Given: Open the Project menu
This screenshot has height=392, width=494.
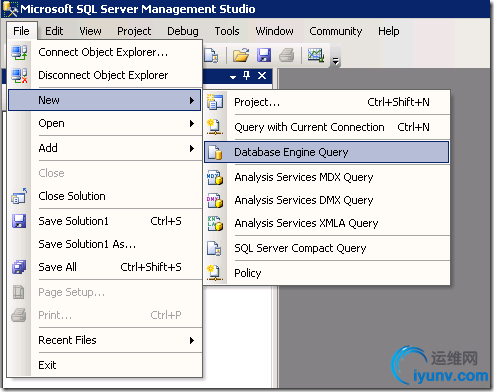Looking at the screenshot, I should [x=134, y=31].
